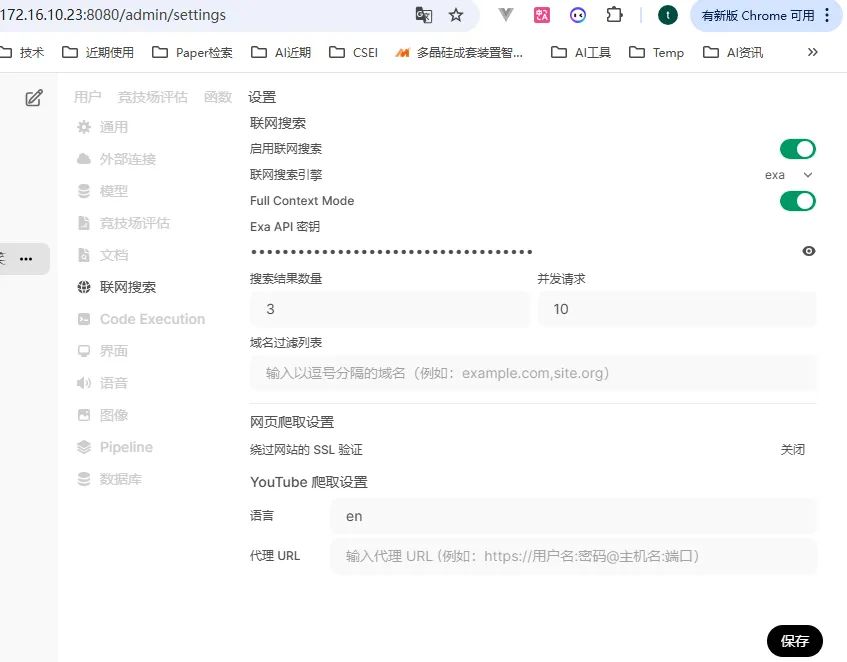Viewport: 847px width, 662px height.
Task: Open 通用 settings with gear icon
Action: (x=103, y=127)
